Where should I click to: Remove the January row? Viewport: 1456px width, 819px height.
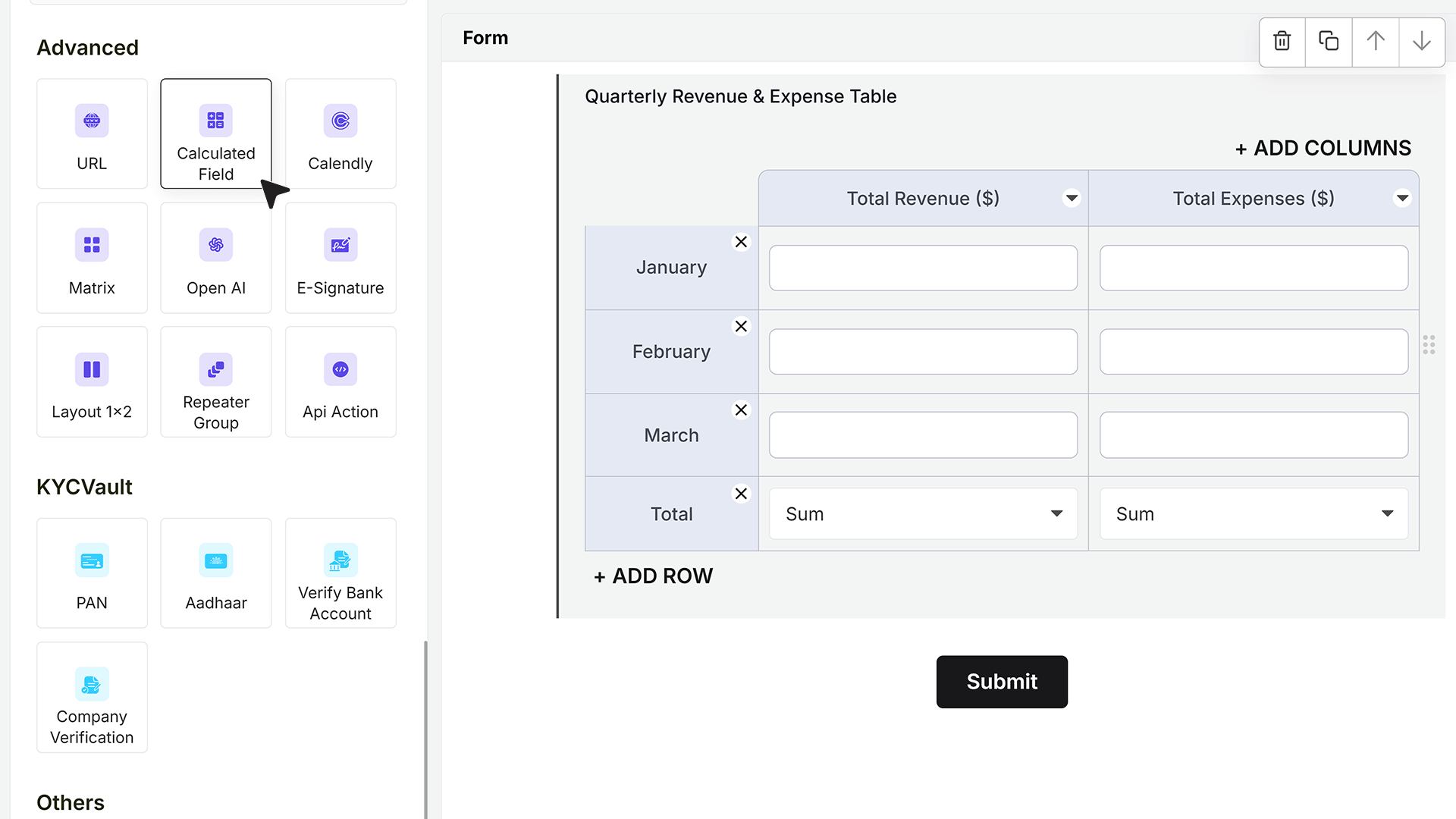(741, 242)
